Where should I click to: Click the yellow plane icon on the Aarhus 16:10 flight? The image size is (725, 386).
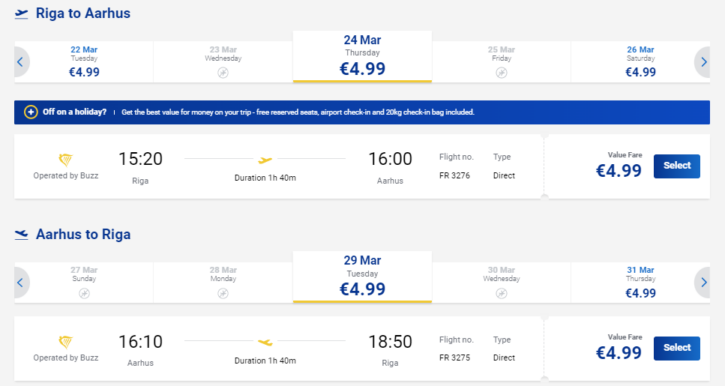click(x=265, y=343)
